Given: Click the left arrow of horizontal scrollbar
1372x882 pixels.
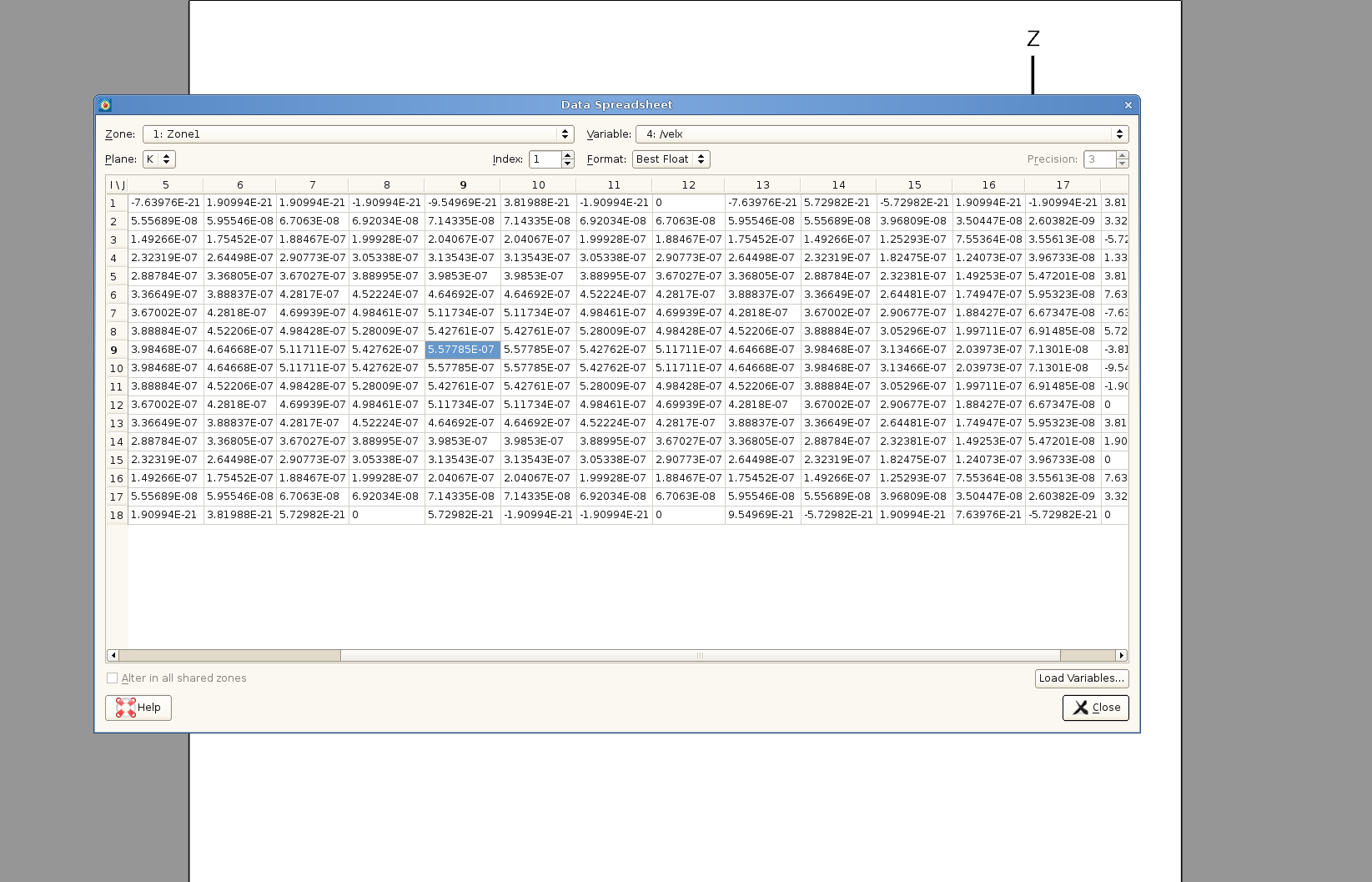Looking at the screenshot, I should click(113, 656).
